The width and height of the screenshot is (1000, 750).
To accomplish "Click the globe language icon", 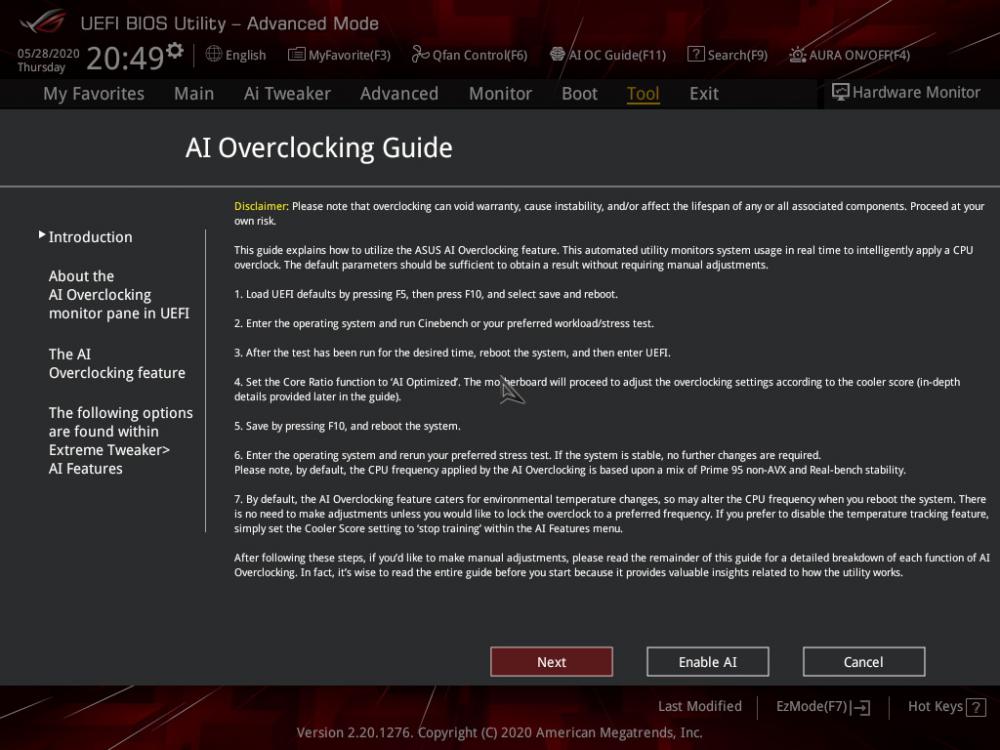I will 214,54.
